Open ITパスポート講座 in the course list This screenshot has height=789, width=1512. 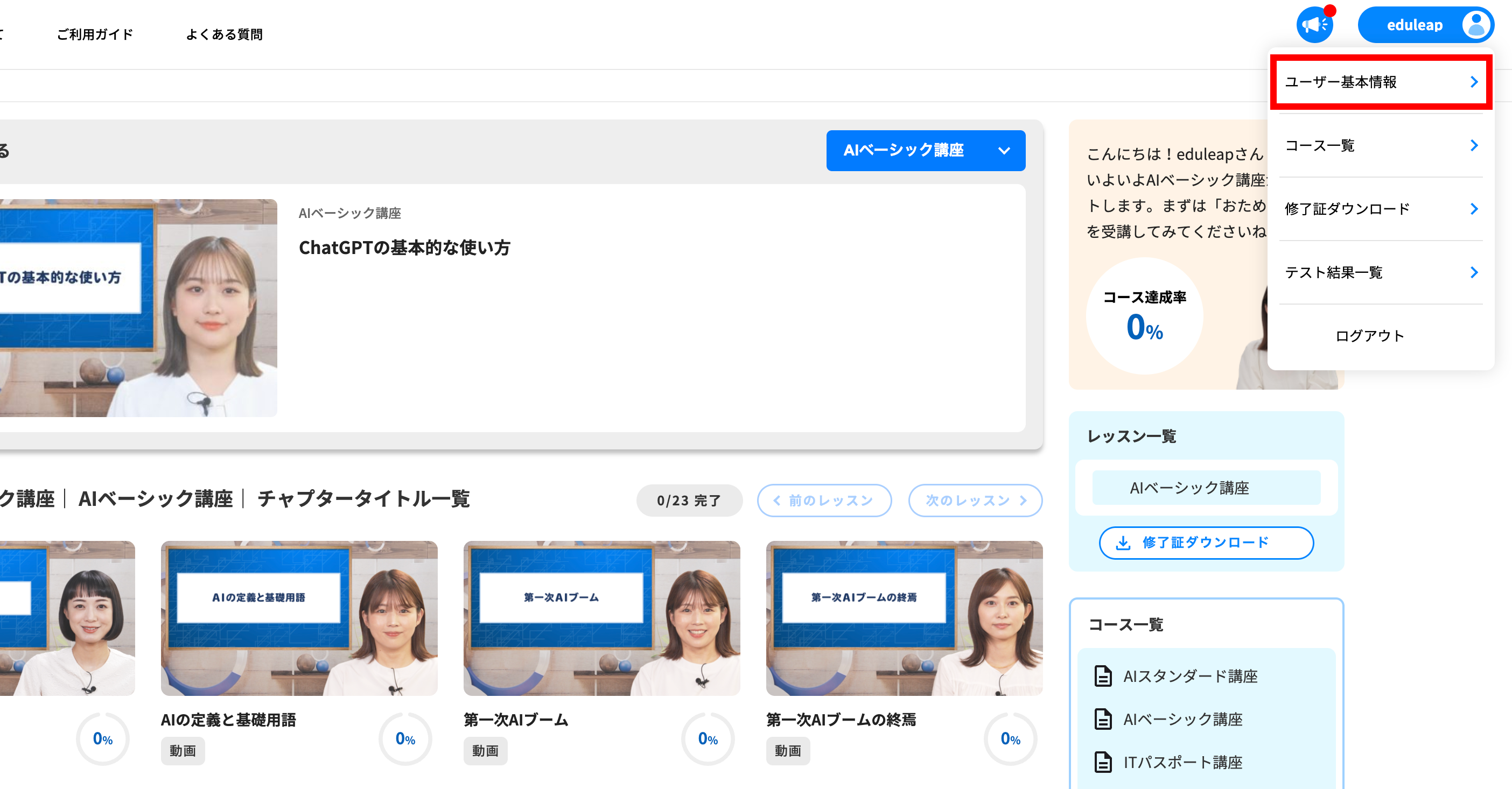[1182, 762]
